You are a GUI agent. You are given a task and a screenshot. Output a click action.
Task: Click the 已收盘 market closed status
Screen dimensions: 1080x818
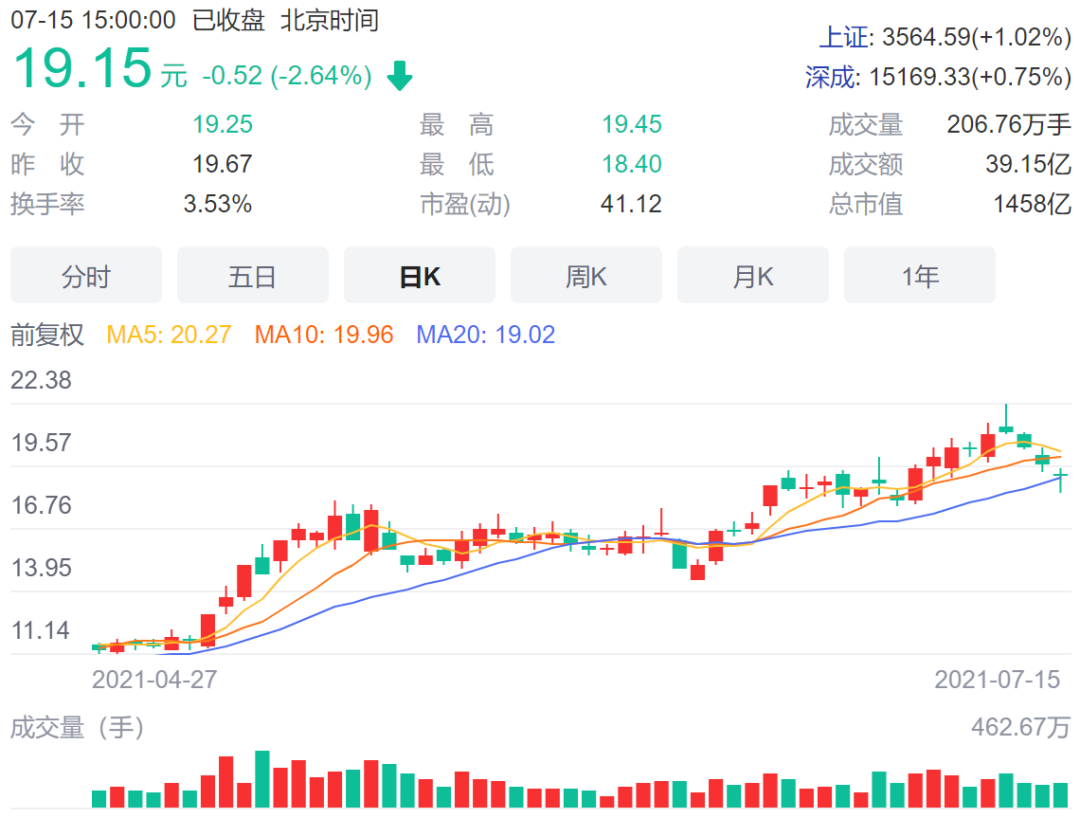228,20
